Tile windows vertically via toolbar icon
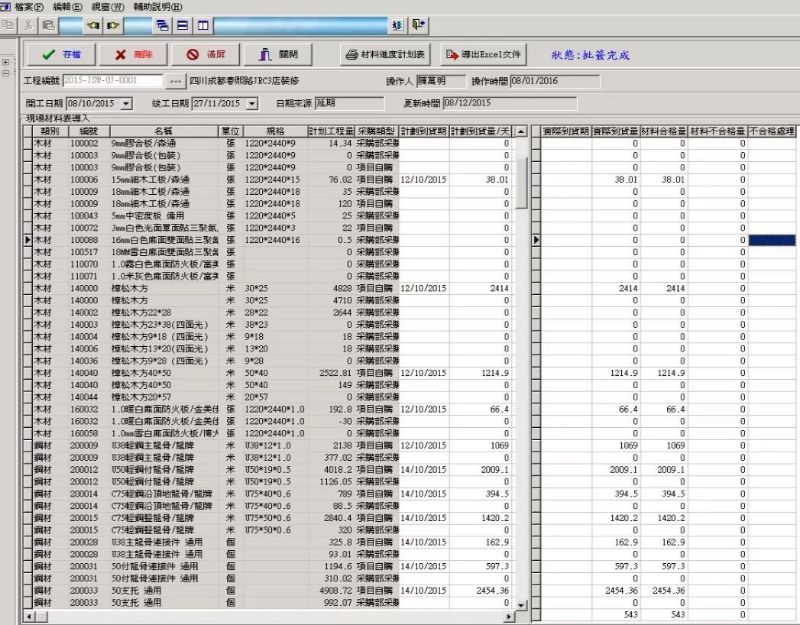The width and height of the screenshot is (800, 625). point(203,25)
